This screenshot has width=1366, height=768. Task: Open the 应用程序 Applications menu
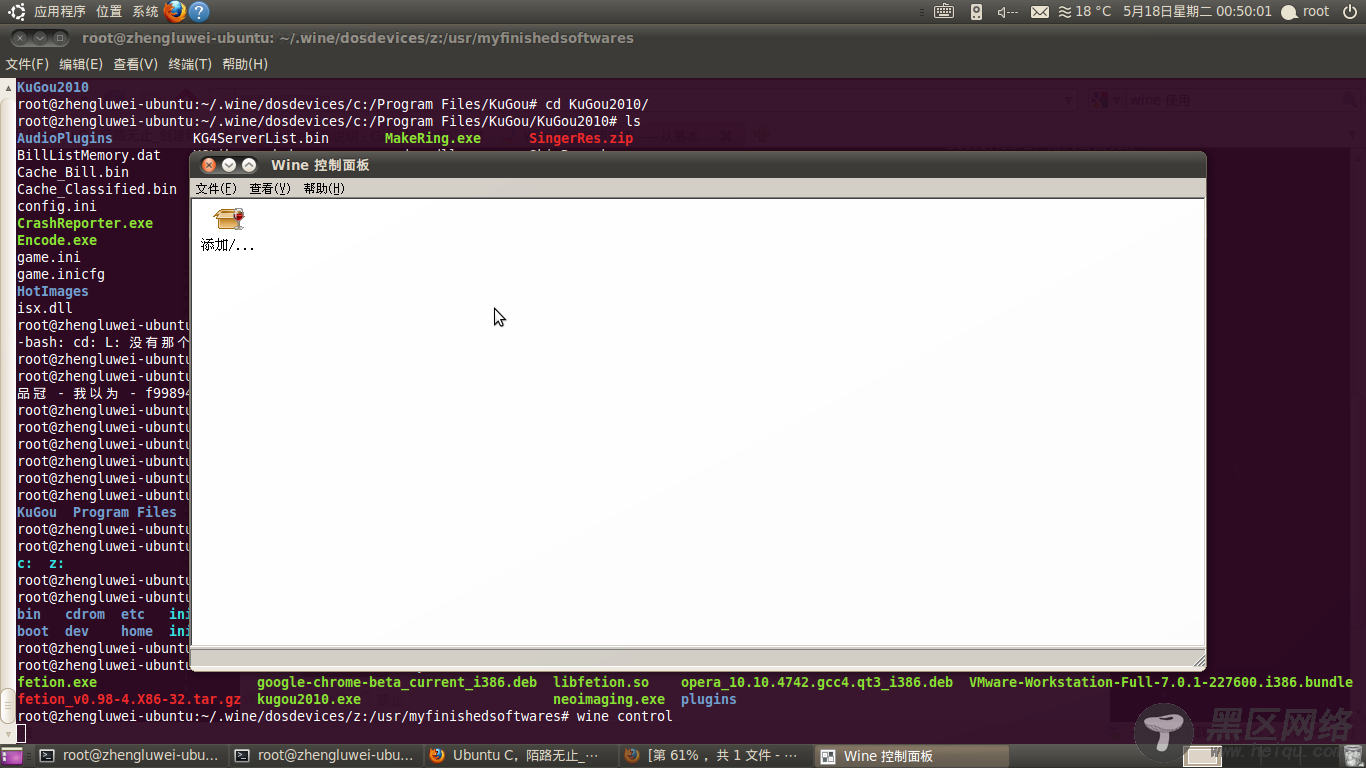tap(60, 12)
